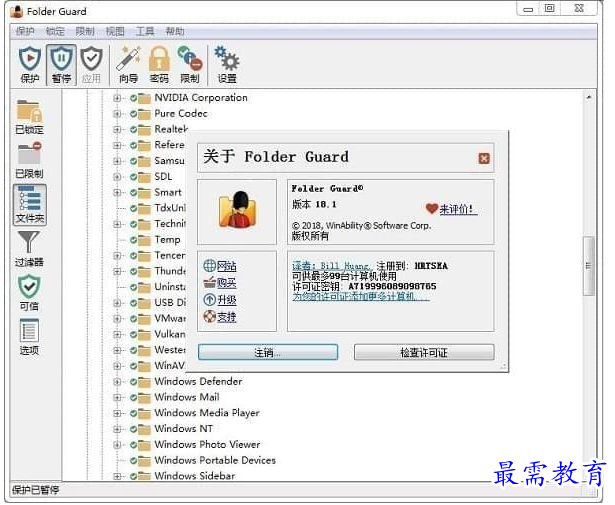Toggle green status mark of Windows Defender
Screen dimensions: 615x505
133,381
